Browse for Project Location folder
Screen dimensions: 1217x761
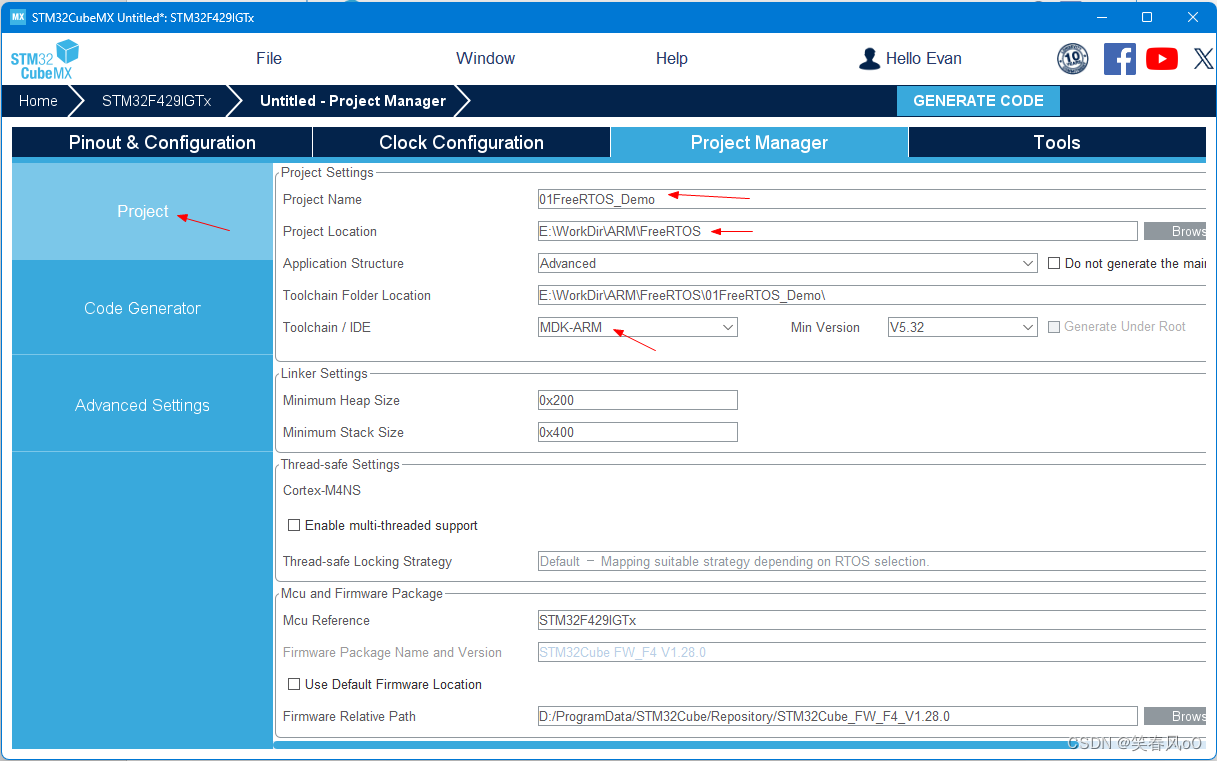point(1175,231)
